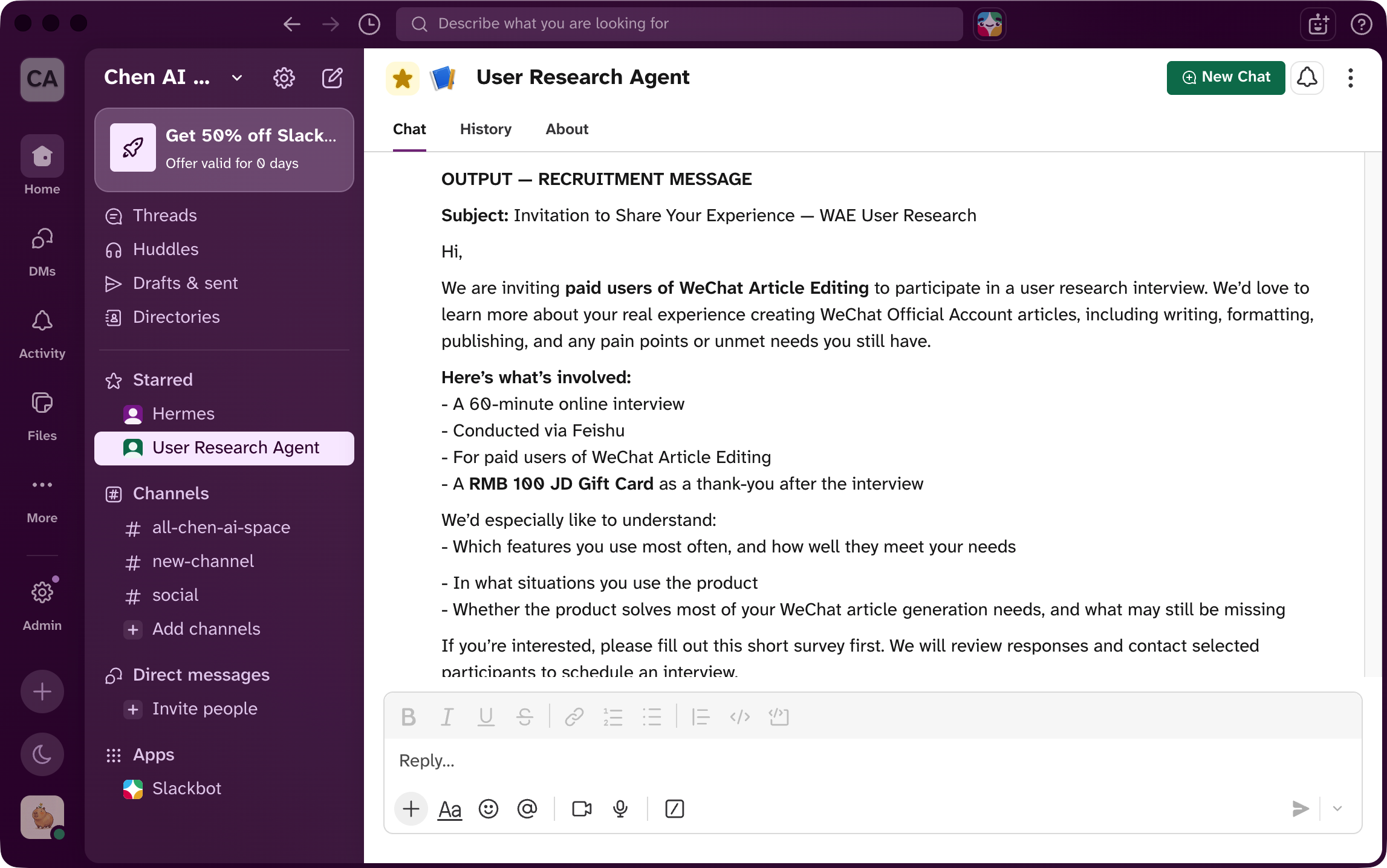
Task: Toggle the moon do-not-disturb button
Action: 42,754
